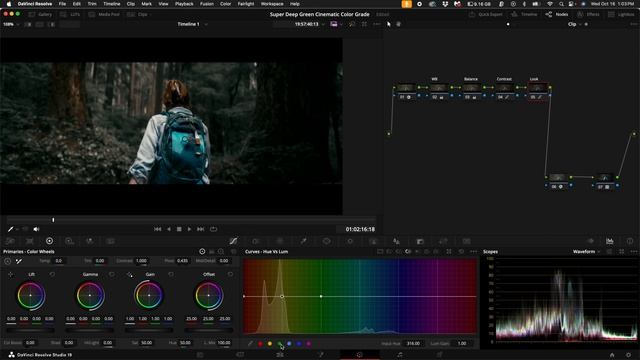Viewport: 640px width, 360px height.
Task: Open viewer mode dropdown next to timecode
Action: 336,24
